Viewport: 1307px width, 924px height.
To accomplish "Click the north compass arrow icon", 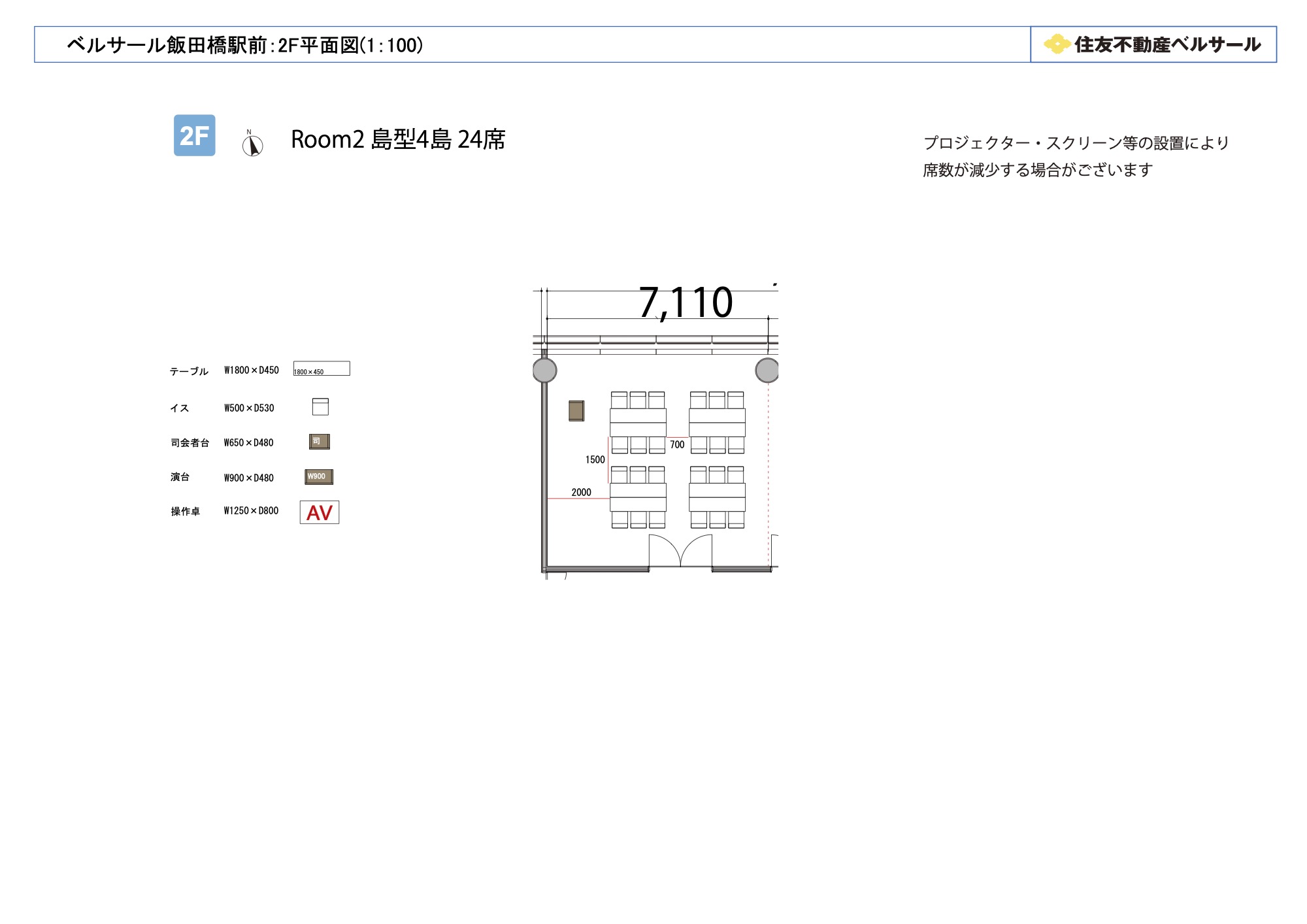I will [252, 143].
